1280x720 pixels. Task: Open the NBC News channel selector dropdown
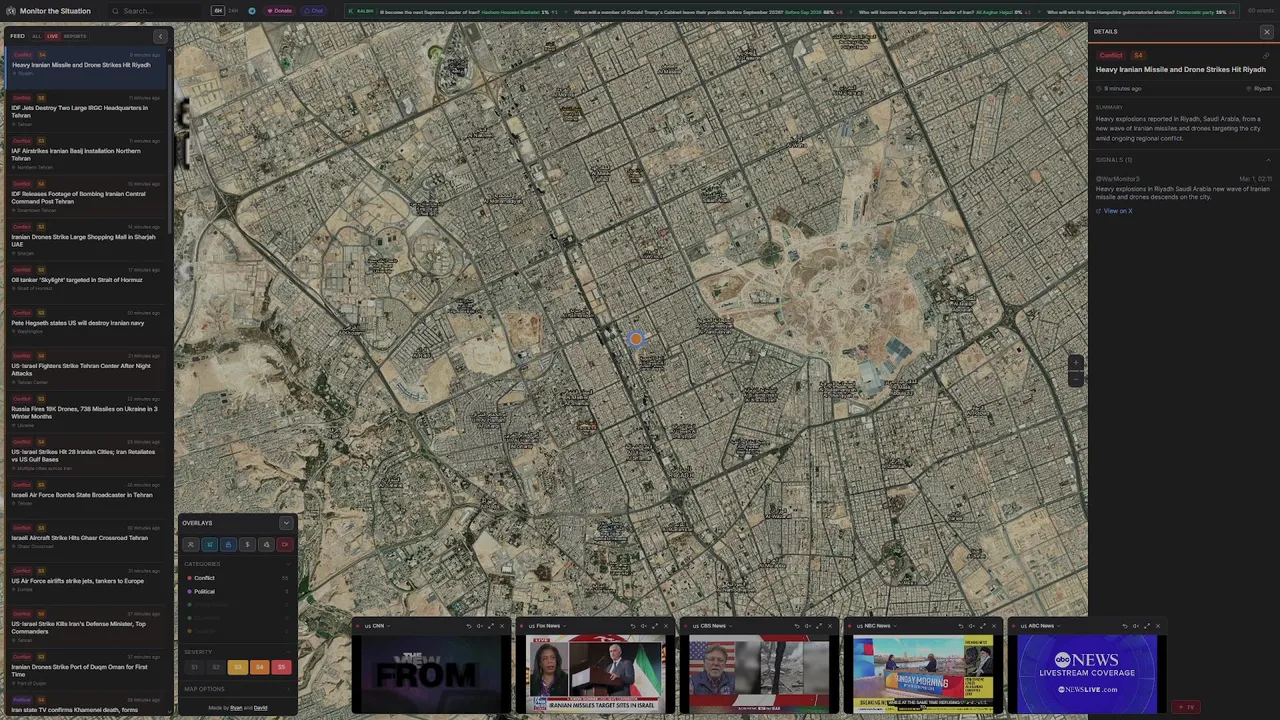tap(875, 626)
